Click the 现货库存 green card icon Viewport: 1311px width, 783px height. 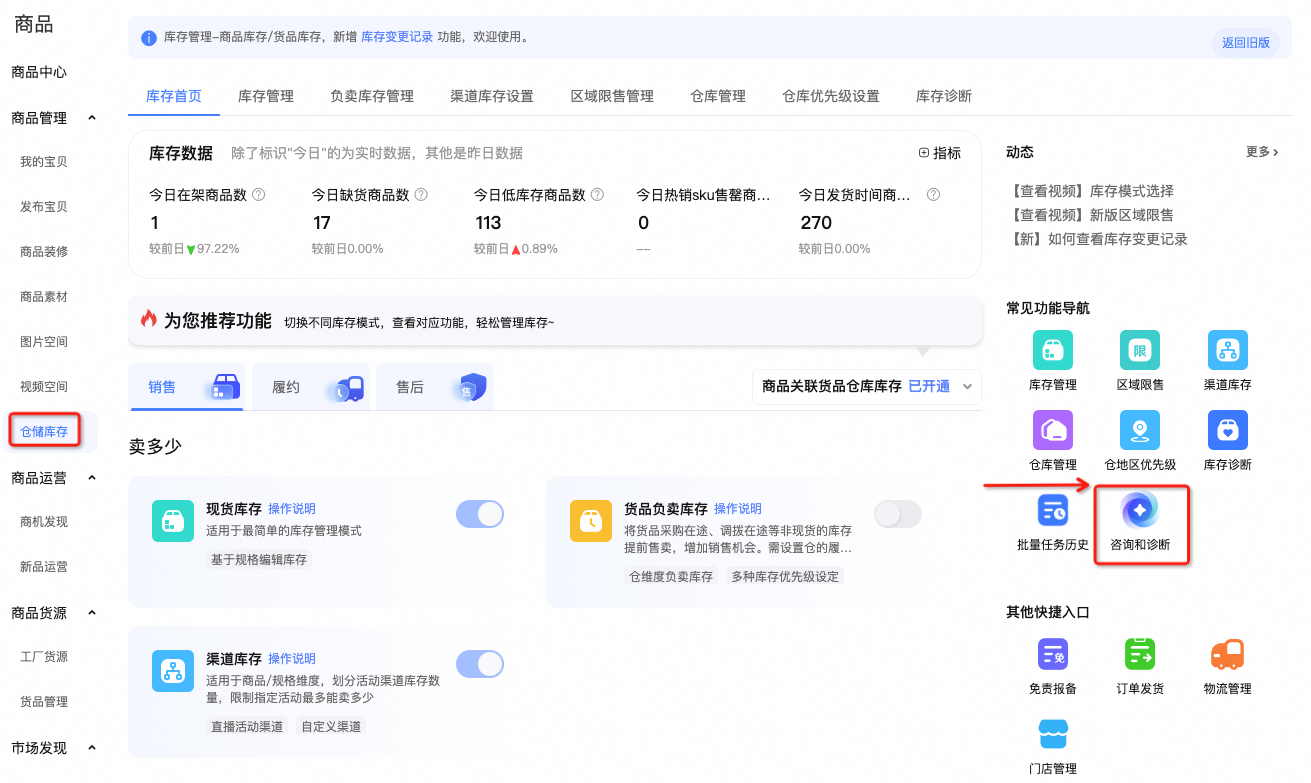pyautogui.click(x=172, y=521)
